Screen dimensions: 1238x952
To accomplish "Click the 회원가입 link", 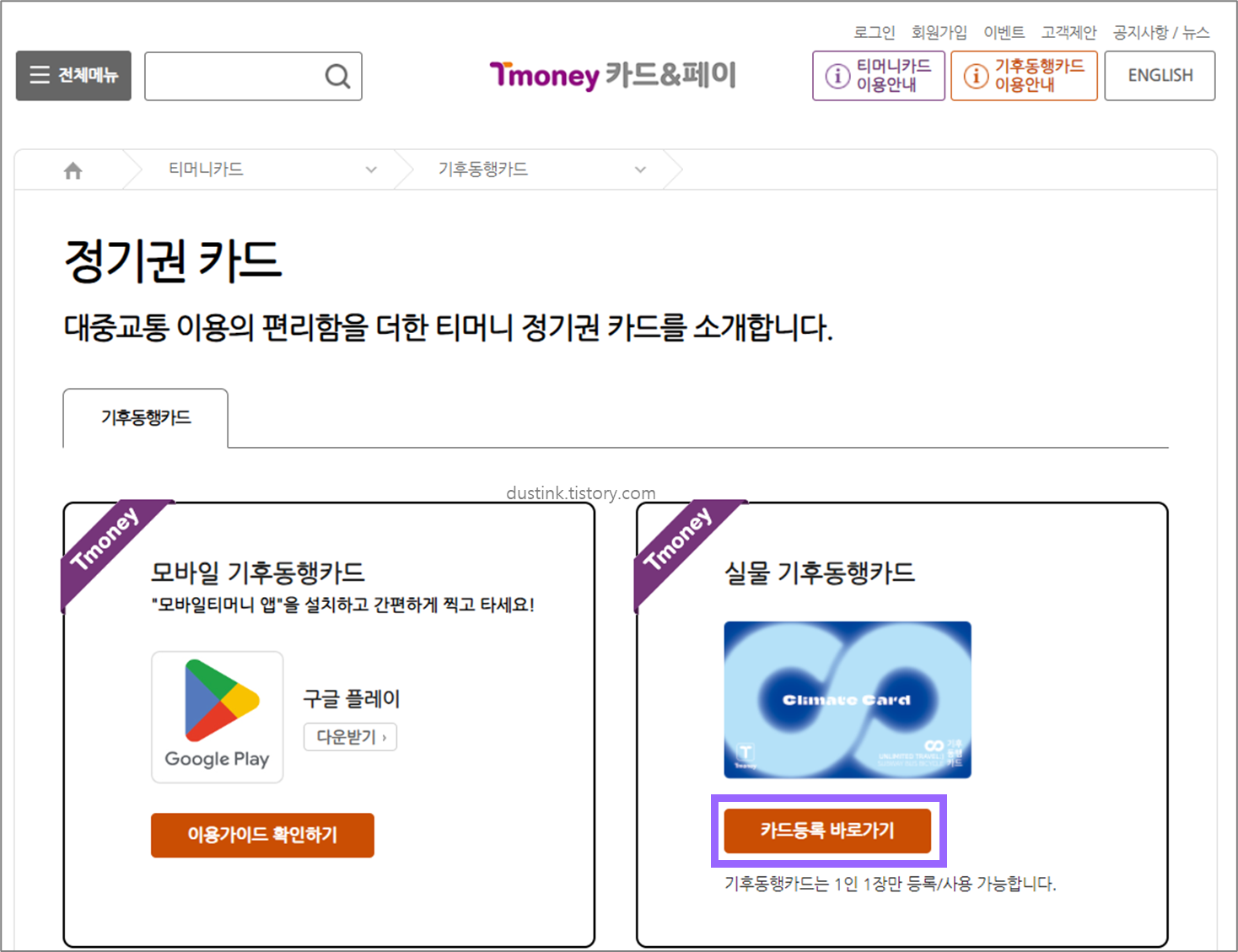I will (939, 32).
